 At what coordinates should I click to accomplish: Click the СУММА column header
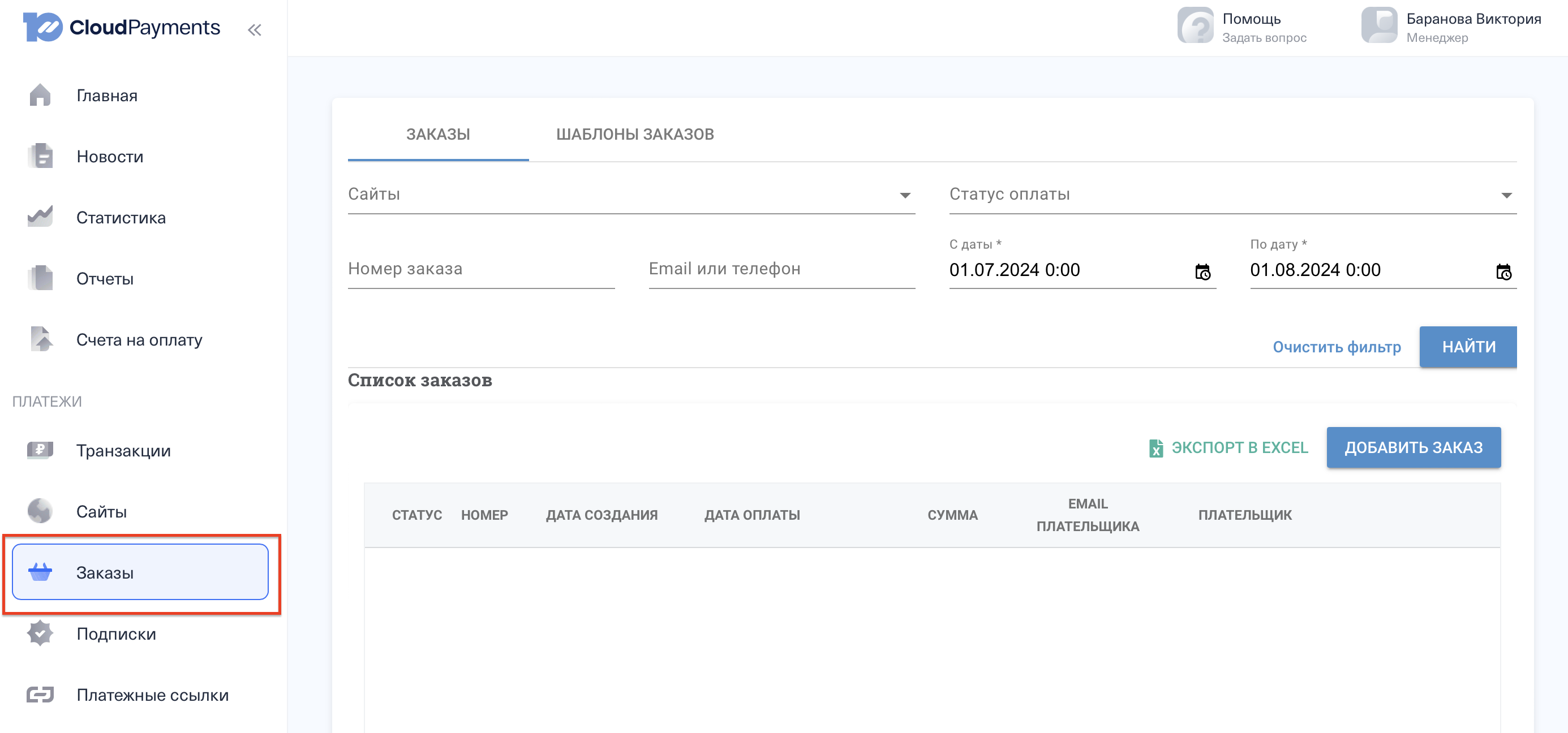(x=952, y=515)
